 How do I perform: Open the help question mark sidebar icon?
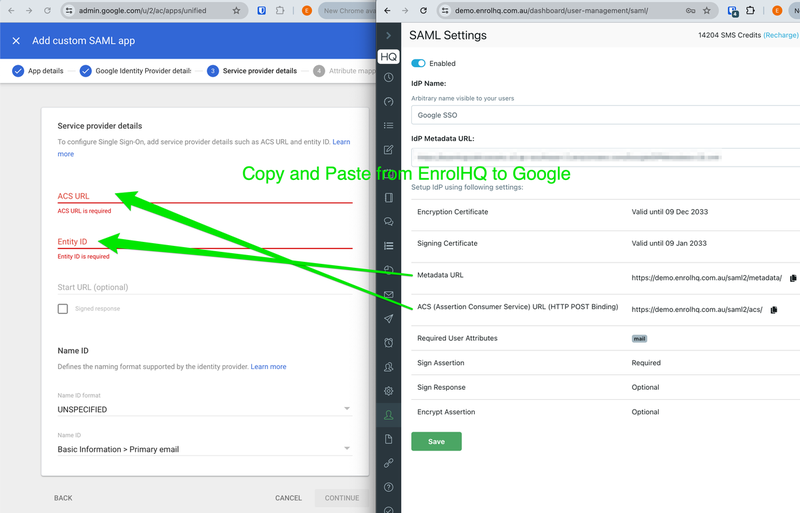(x=388, y=487)
